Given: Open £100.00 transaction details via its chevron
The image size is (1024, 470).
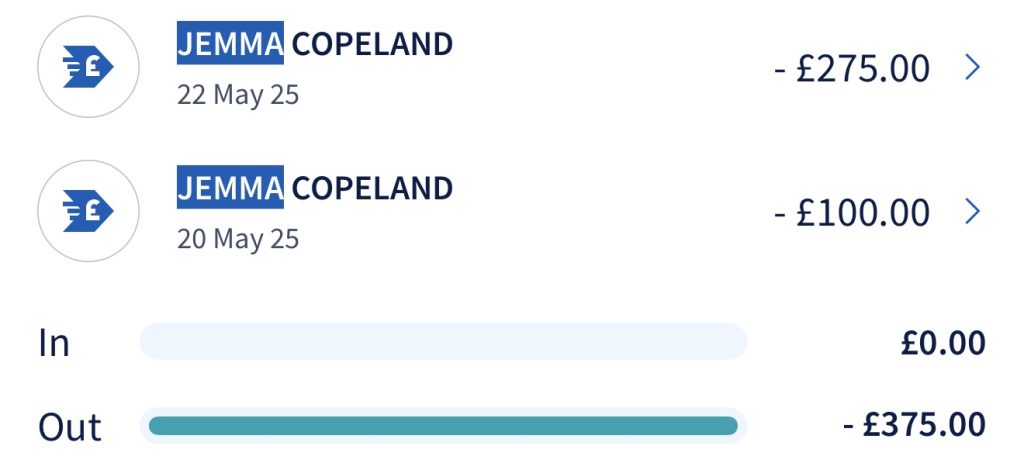Looking at the screenshot, I should point(973,211).
